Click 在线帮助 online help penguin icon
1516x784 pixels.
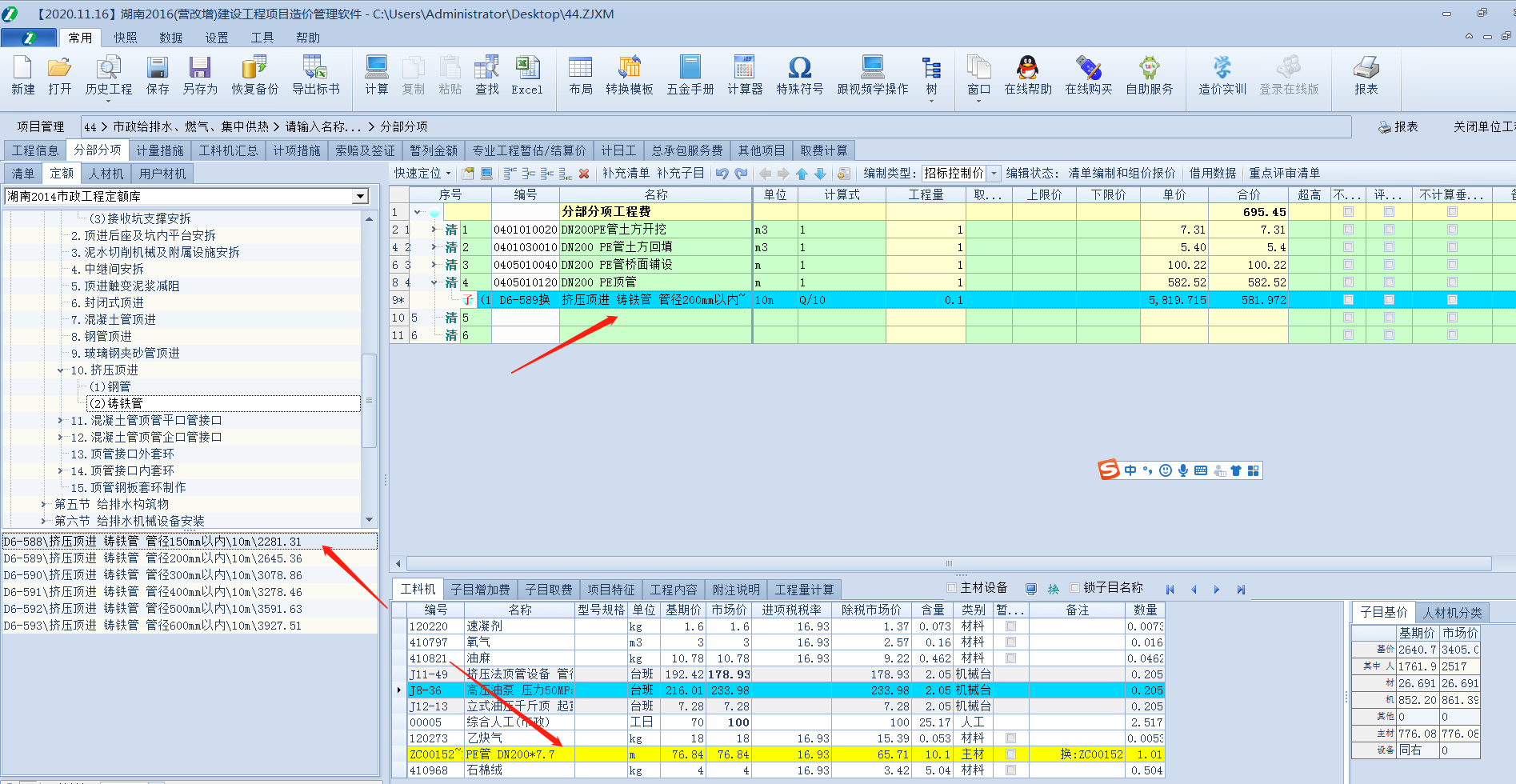1028,76
